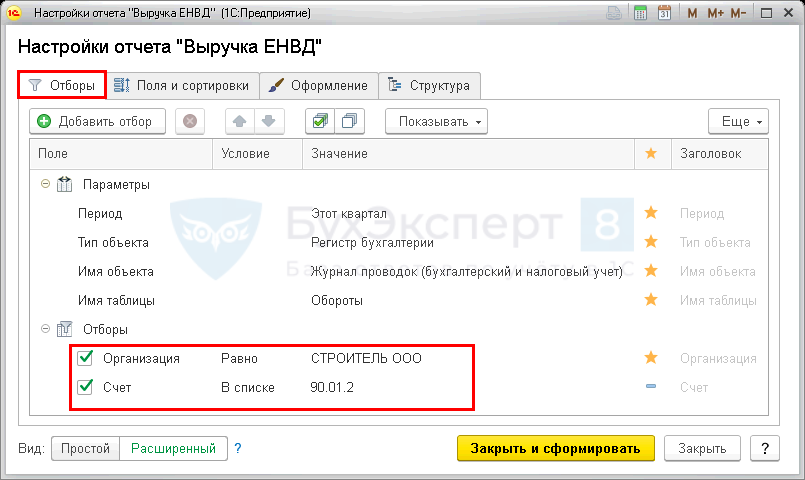
Task: Click the Закрыть и сформировать button
Action: (555, 448)
